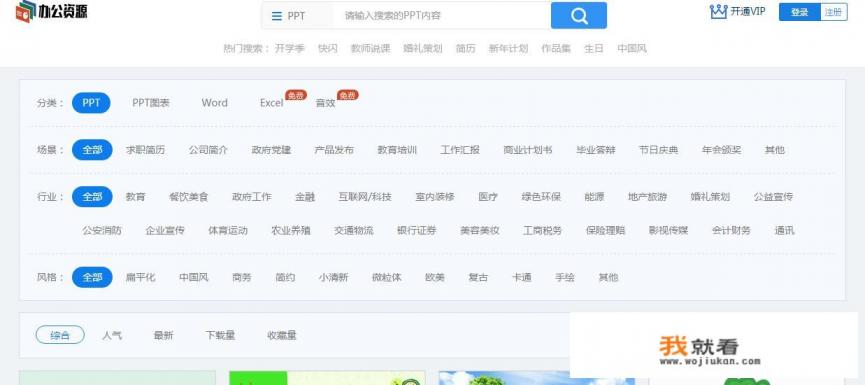This screenshot has width=865, height=385.
Task: Select 全部 in the 行业 row
Action: coord(92,196)
